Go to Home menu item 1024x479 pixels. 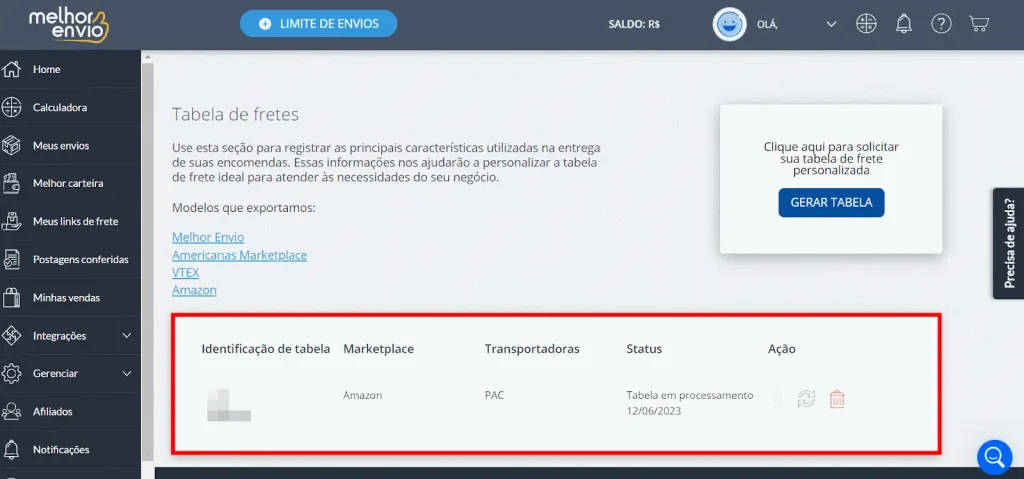pos(47,69)
